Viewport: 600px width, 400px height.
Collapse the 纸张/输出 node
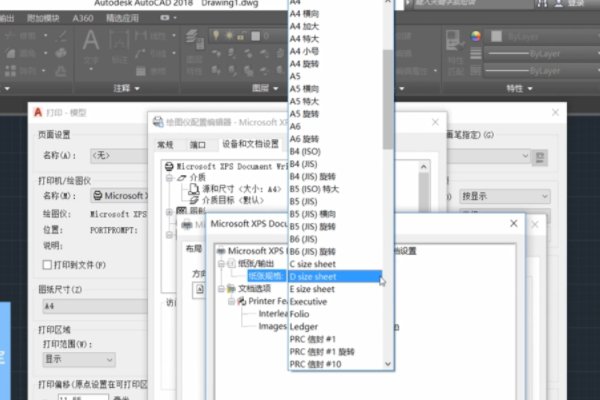point(221,263)
